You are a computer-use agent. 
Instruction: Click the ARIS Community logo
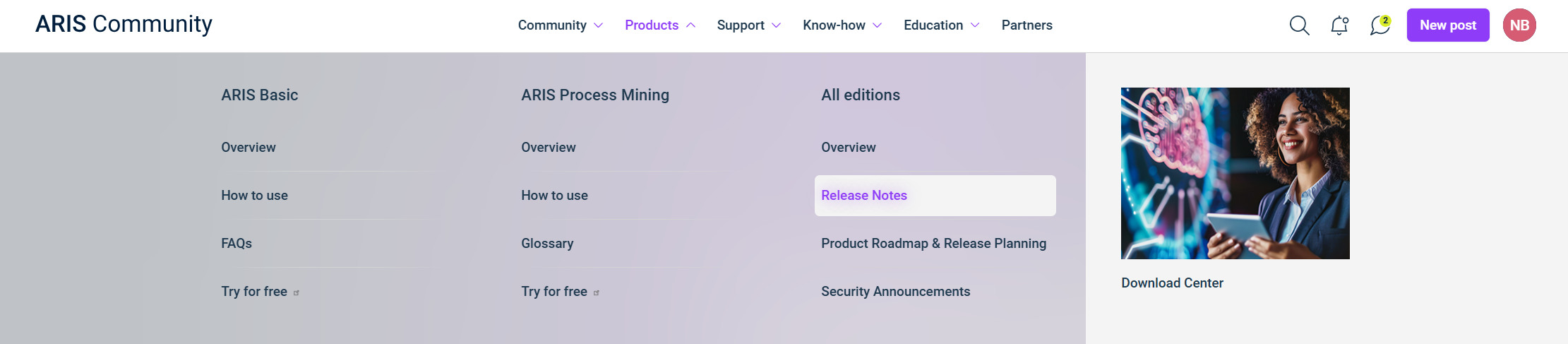coord(124,24)
